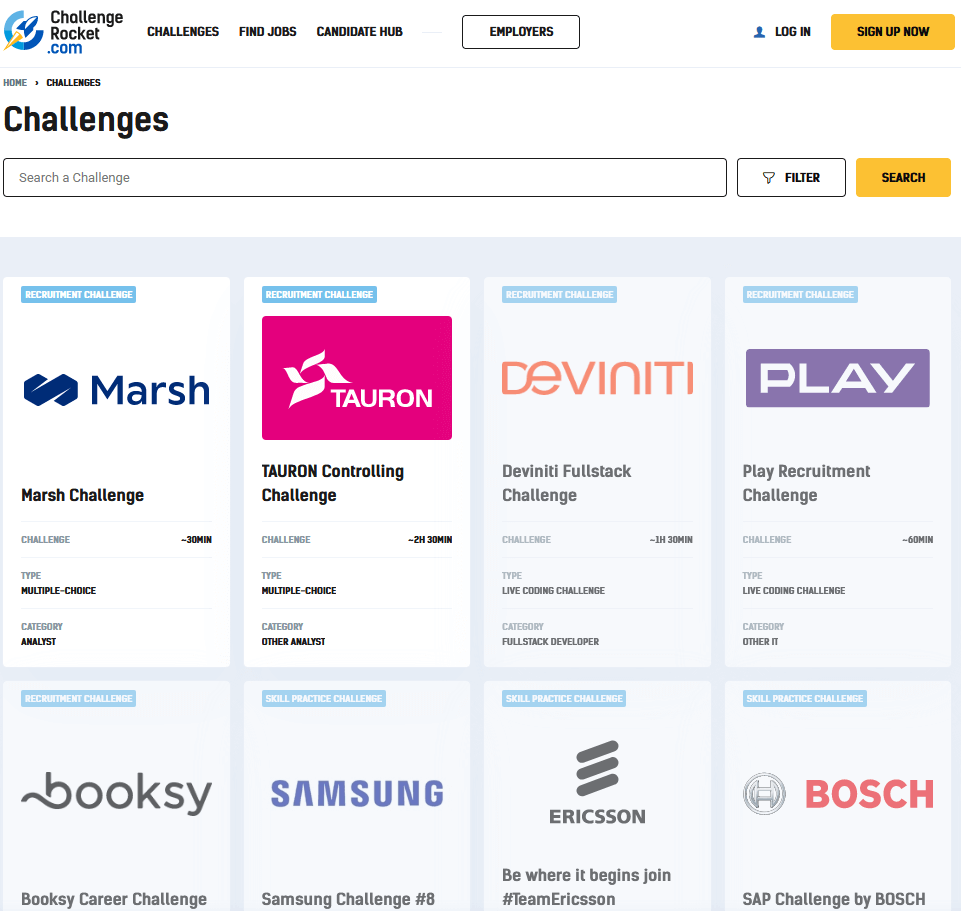The height and width of the screenshot is (911, 961).
Task: Click the SEARCH button
Action: pyautogui.click(x=902, y=177)
